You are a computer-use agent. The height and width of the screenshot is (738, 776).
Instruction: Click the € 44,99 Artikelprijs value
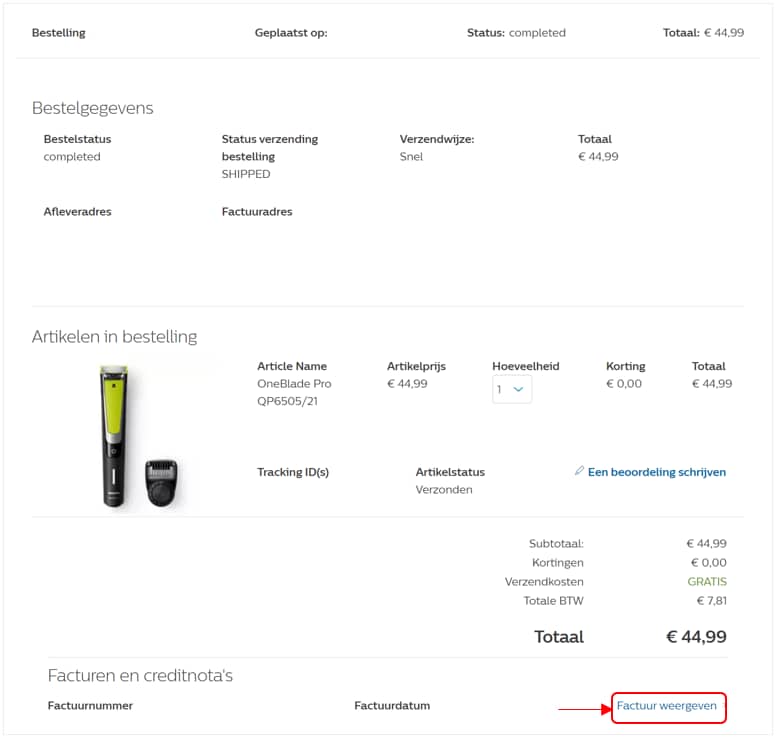(407, 384)
